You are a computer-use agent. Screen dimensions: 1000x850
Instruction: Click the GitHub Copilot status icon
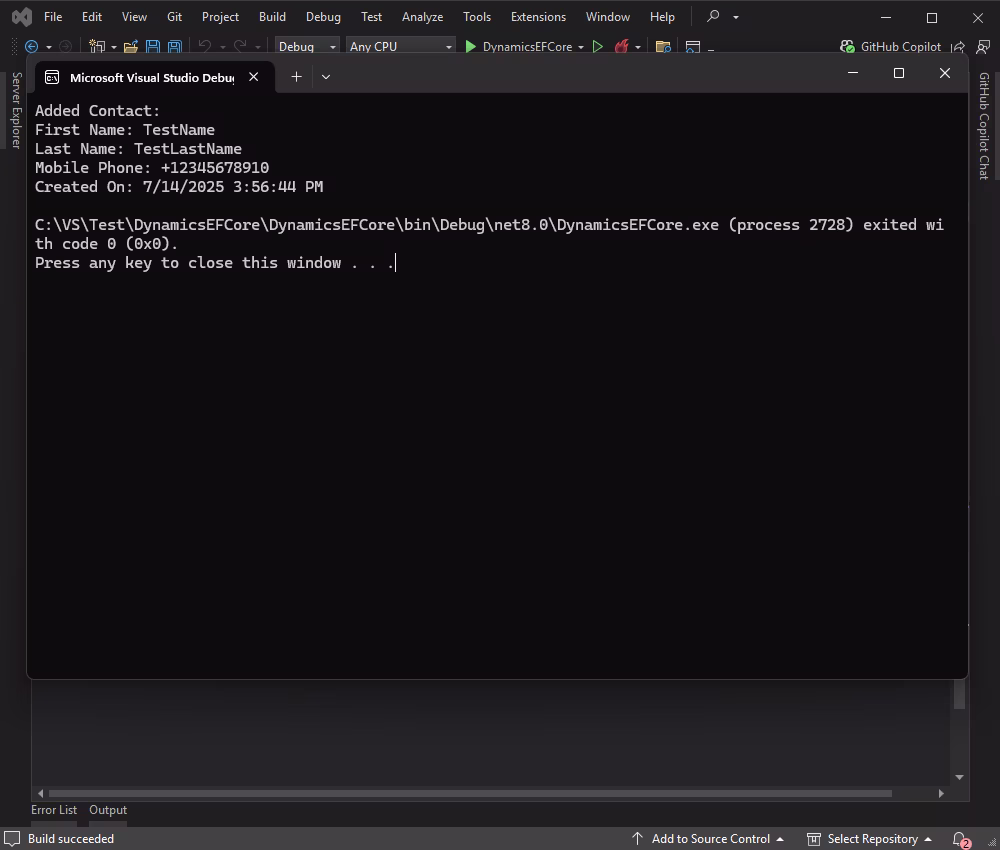pyautogui.click(x=847, y=47)
